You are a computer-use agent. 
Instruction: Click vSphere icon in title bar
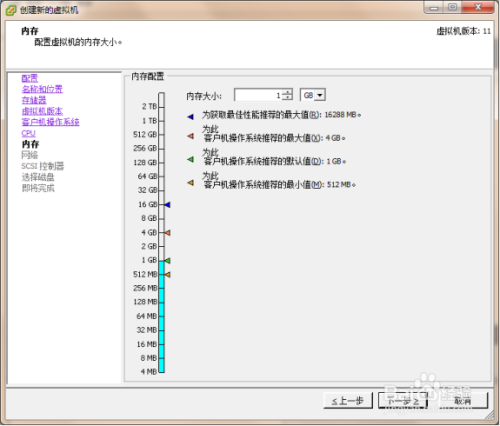[11, 10]
